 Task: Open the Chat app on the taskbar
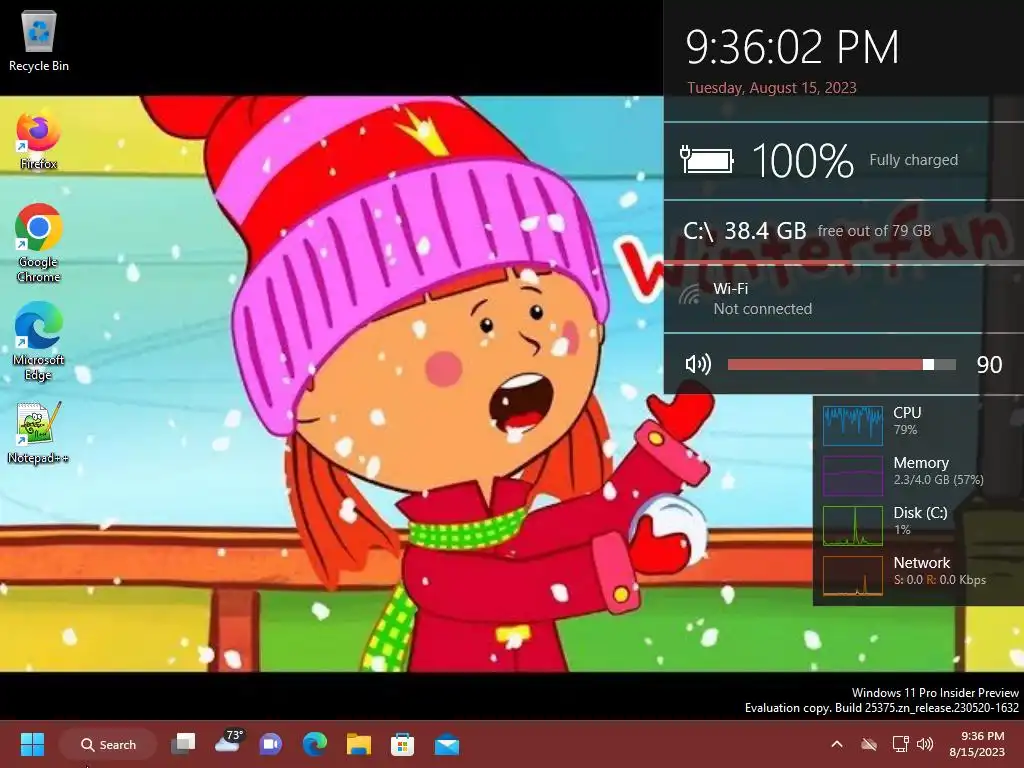tap(271, 744)
